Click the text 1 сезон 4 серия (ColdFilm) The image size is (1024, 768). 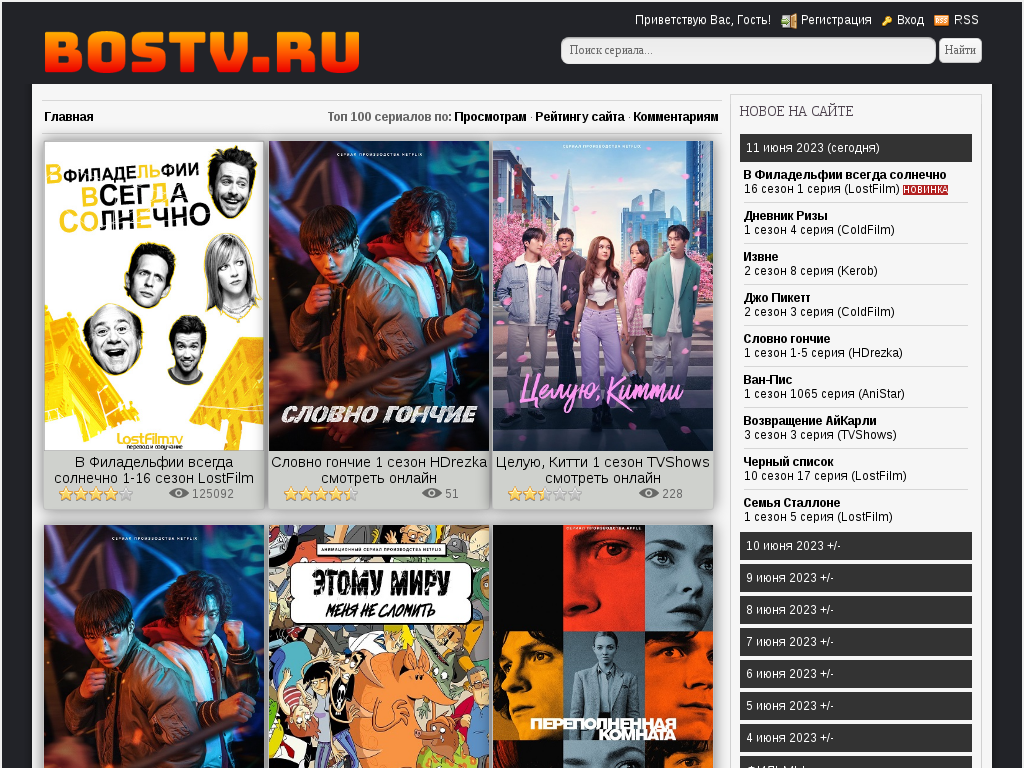point(819,230)
